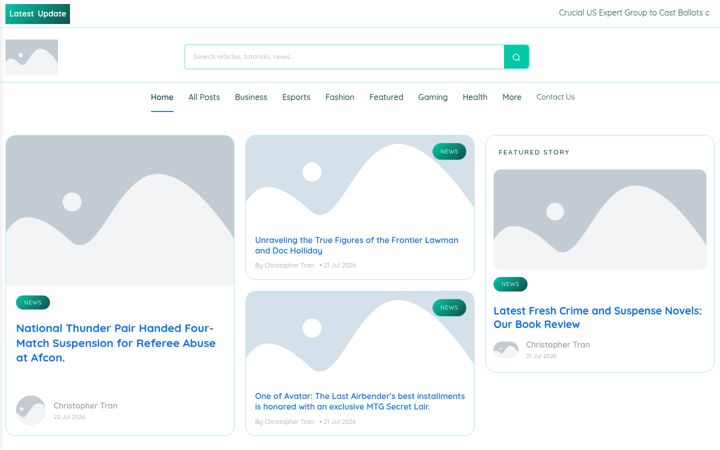The width and height of the screenshot is (720, 450).
Task: Click Christopher Tran name in Featured Story
Action: [558, 344]
